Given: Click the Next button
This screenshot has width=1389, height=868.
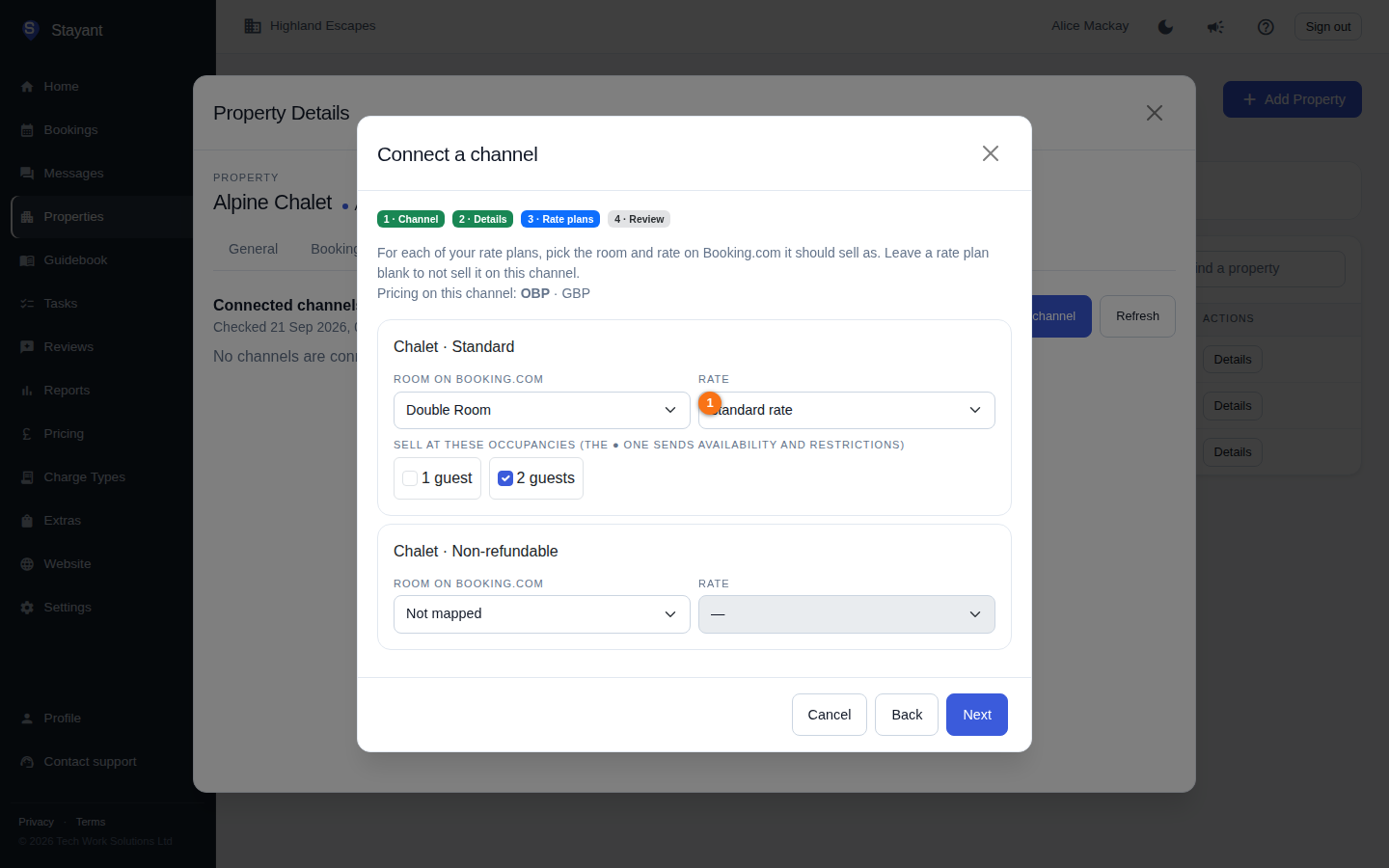Looking at the screenshot, I should pyautogui.click(x=977, y=715).
